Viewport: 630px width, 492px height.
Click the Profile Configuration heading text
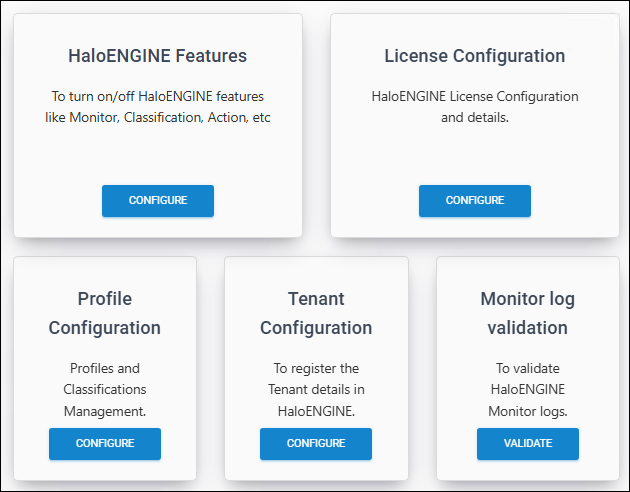coord(105,313)
